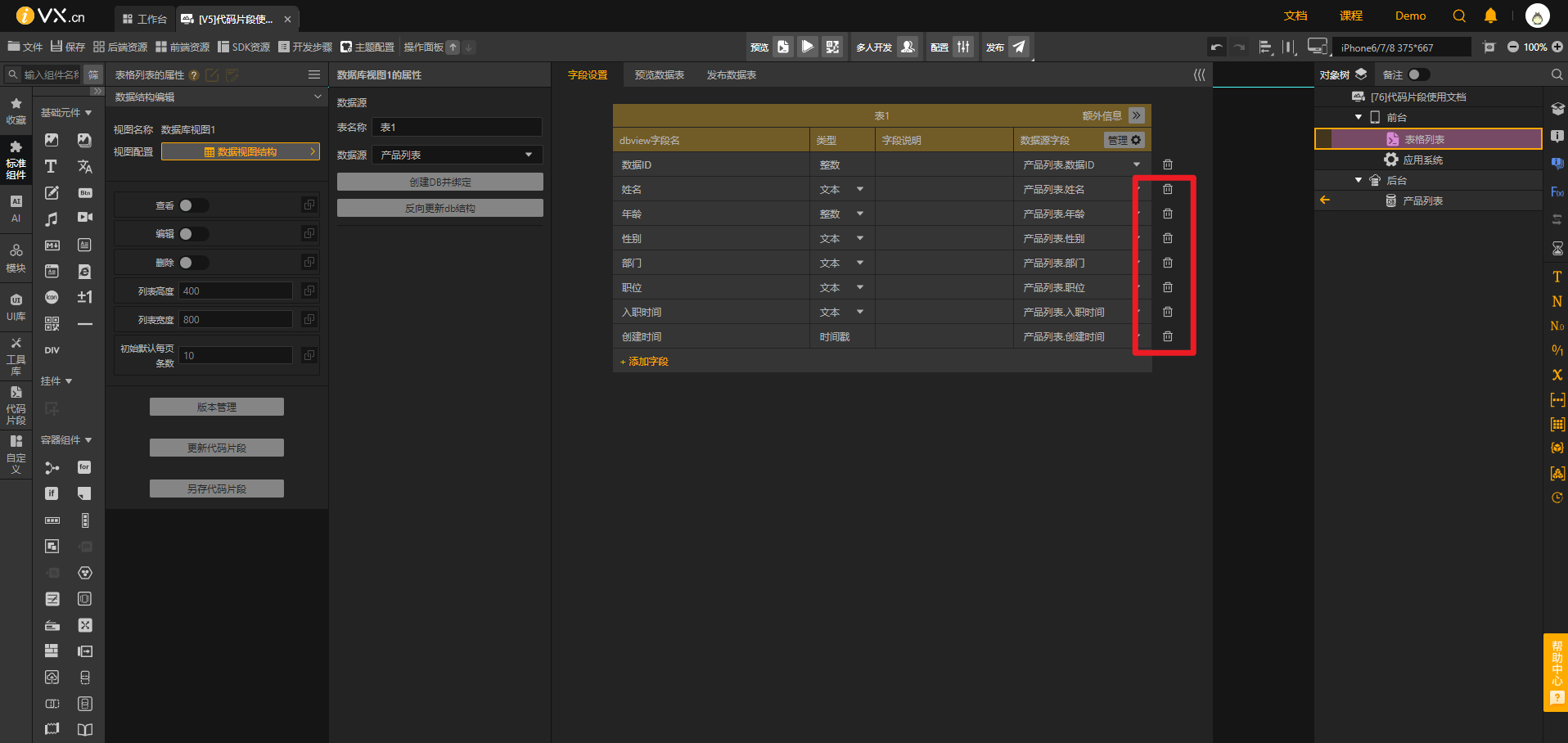This screenshot has width=1568, height=743.
Task: Open the type dropdown for the 年龄 row
Action: [860, 214]
